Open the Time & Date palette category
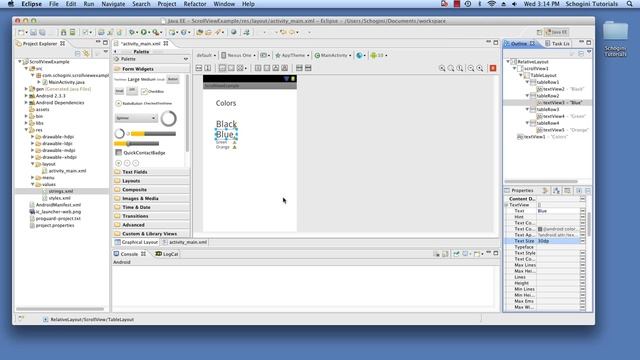The width and height of the screenshot is (640, 360). coord(151,207)
